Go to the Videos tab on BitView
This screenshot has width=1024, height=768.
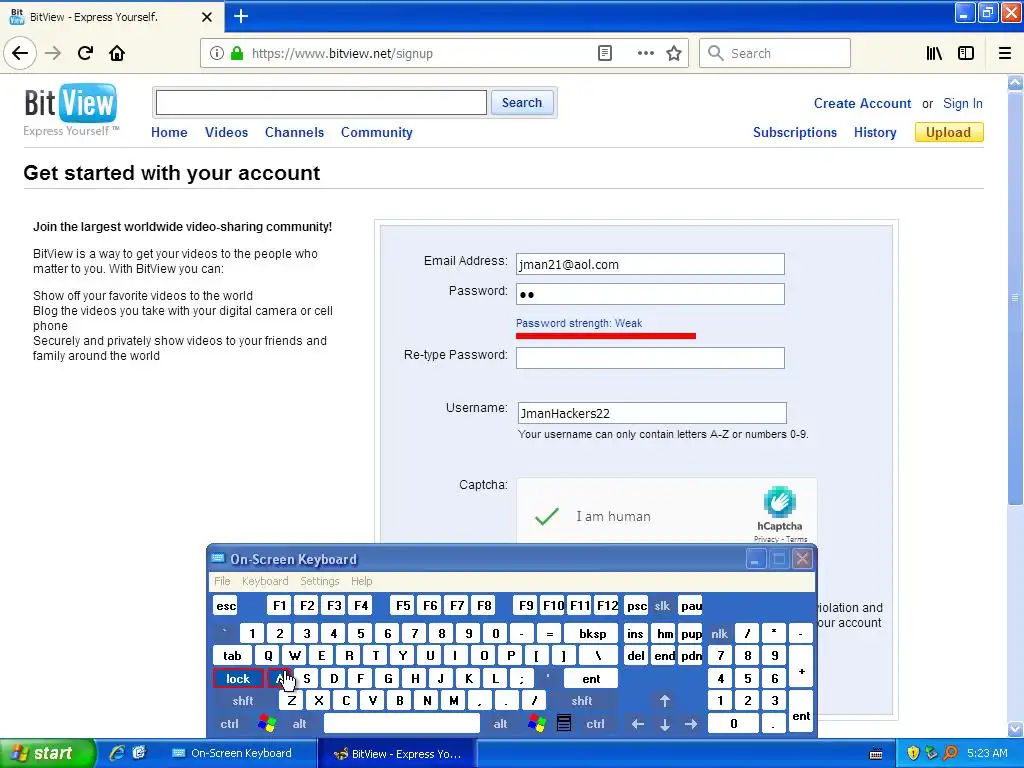tap(227, 133)
